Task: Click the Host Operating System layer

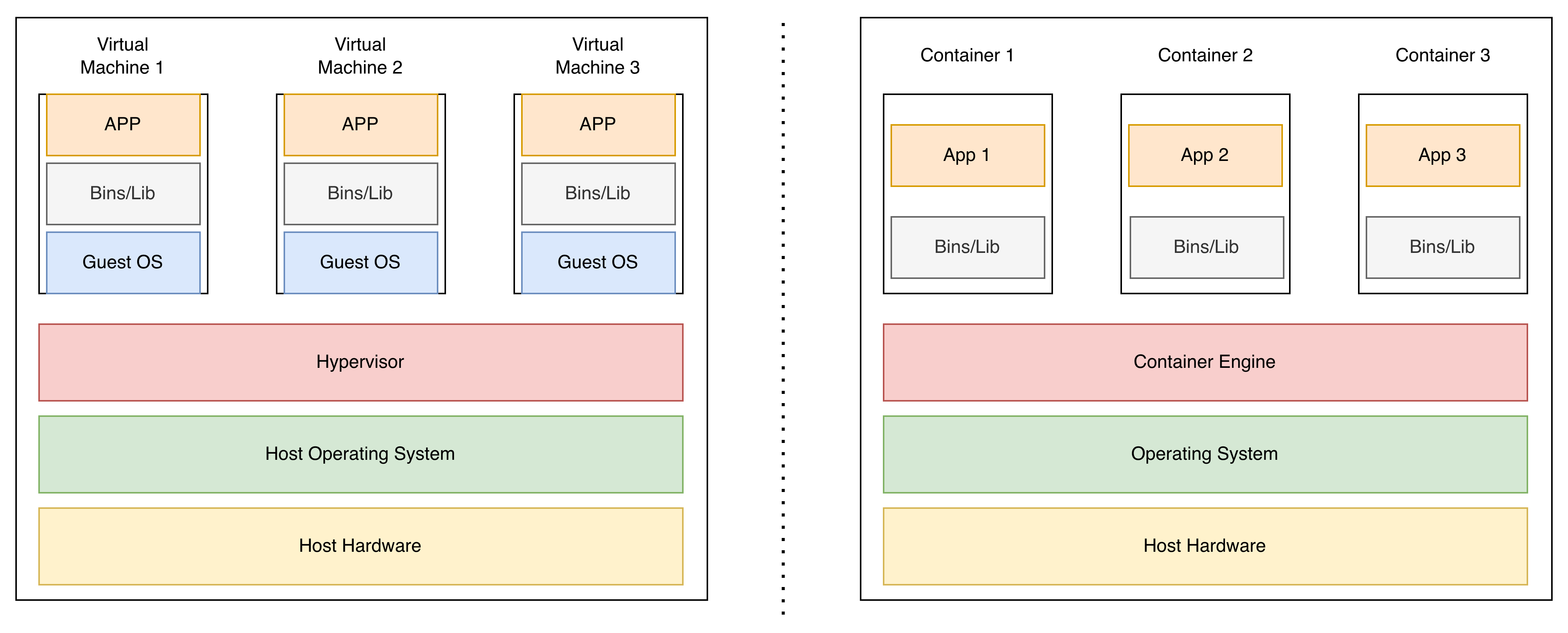Action: (360, 454)
